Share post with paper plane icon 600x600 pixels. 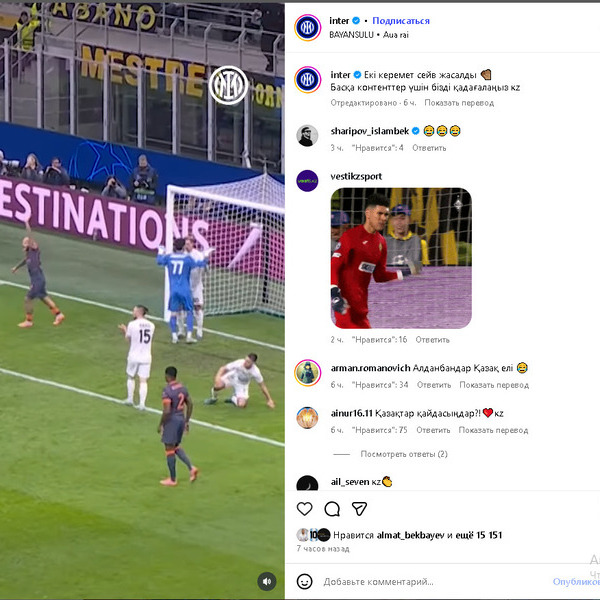pyautogui.click(x=359, y=509)
